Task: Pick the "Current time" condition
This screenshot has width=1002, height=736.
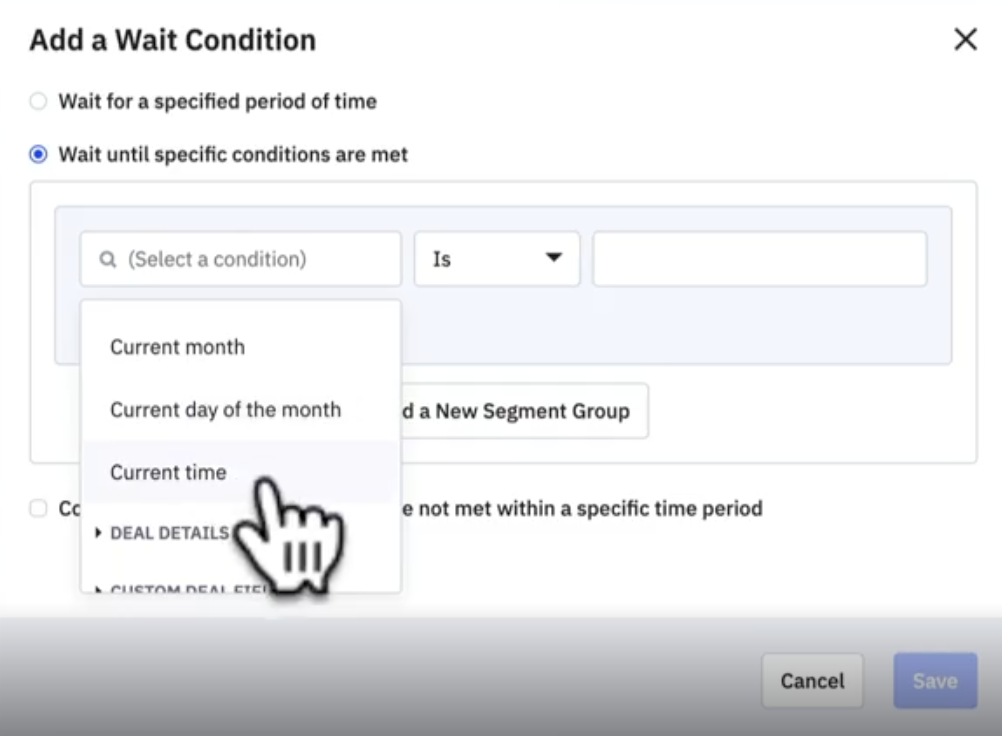Action: click(168, 472)
